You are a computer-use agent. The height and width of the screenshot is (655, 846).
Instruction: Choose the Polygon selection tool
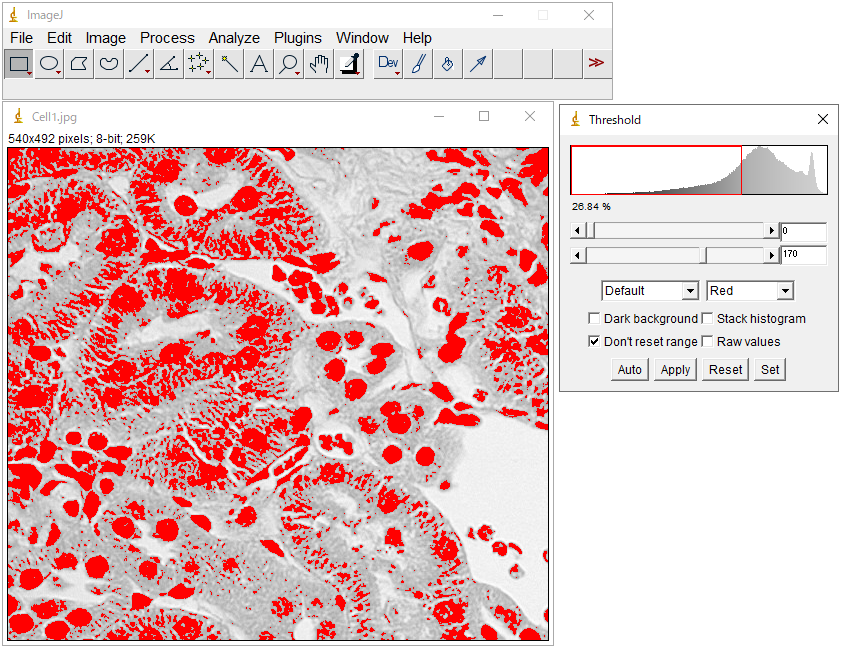click(79, 64)
